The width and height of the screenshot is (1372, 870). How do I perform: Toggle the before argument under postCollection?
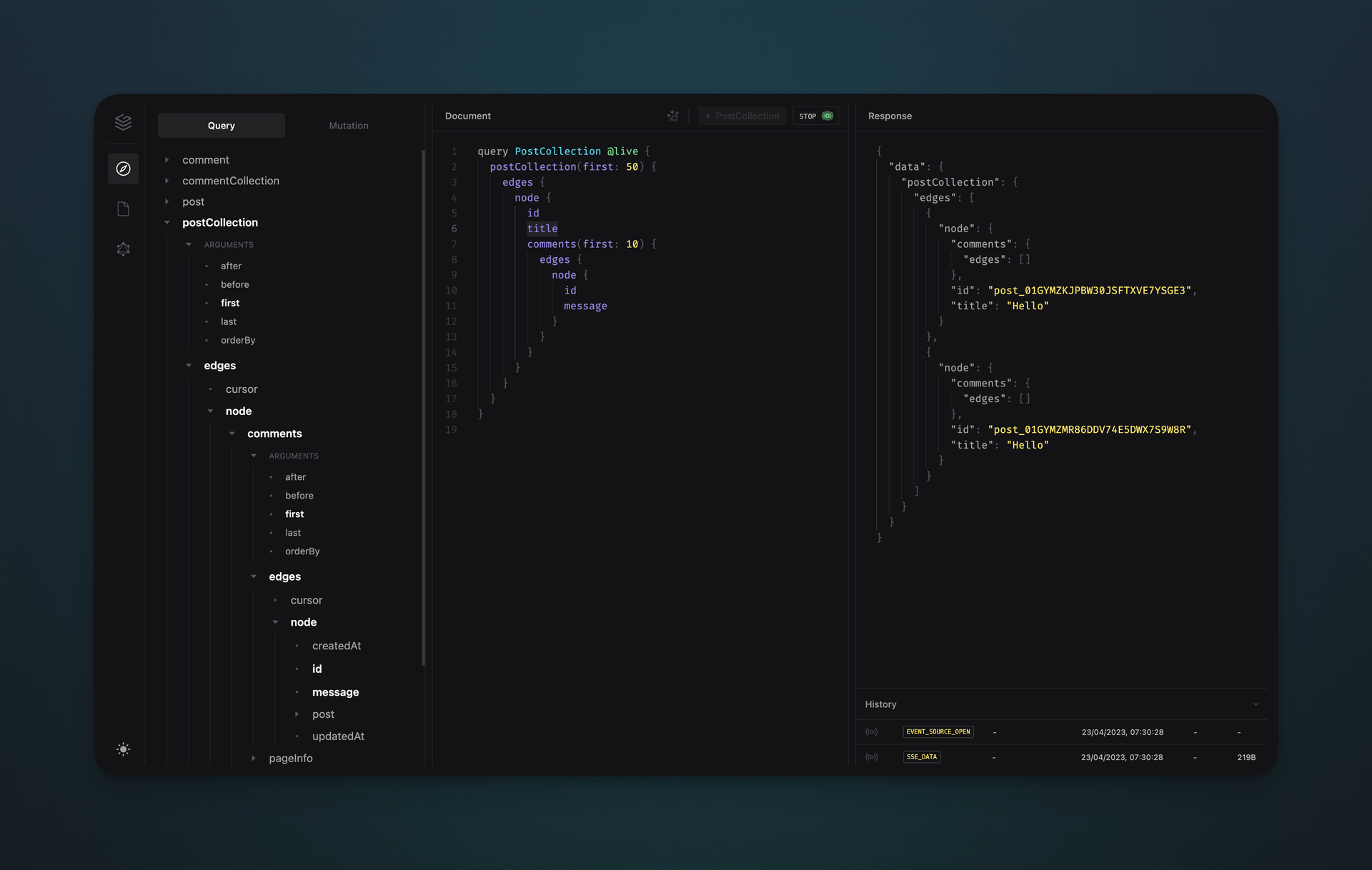pyautogui.click(x=234, y=284)
